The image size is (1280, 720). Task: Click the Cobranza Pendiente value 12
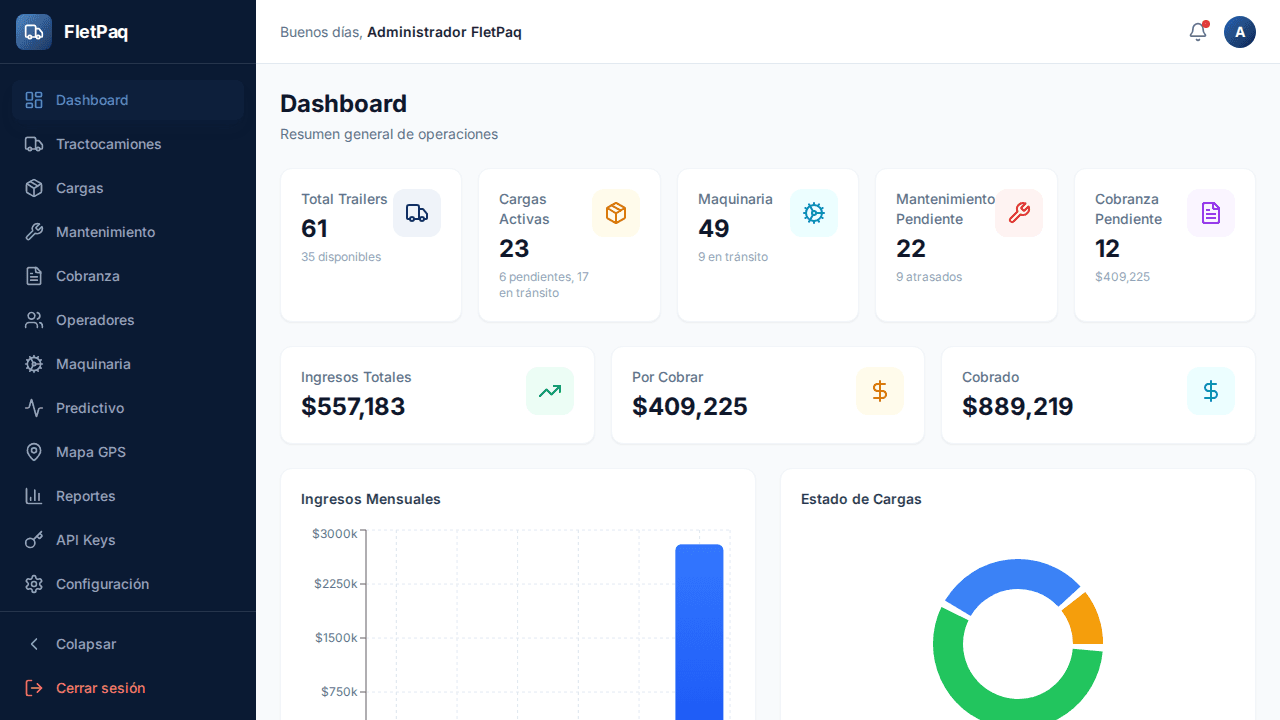(x=1107, y=248)
